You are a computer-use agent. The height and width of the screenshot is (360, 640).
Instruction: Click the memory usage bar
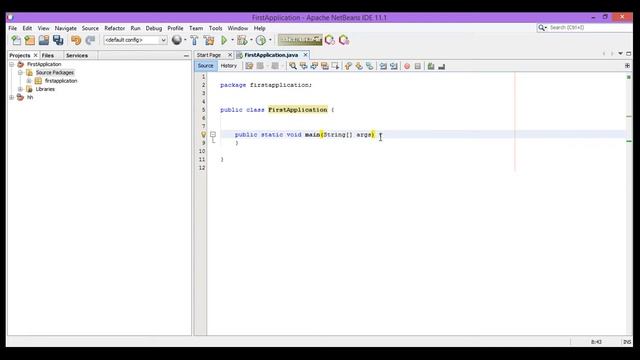coord(300,40)
